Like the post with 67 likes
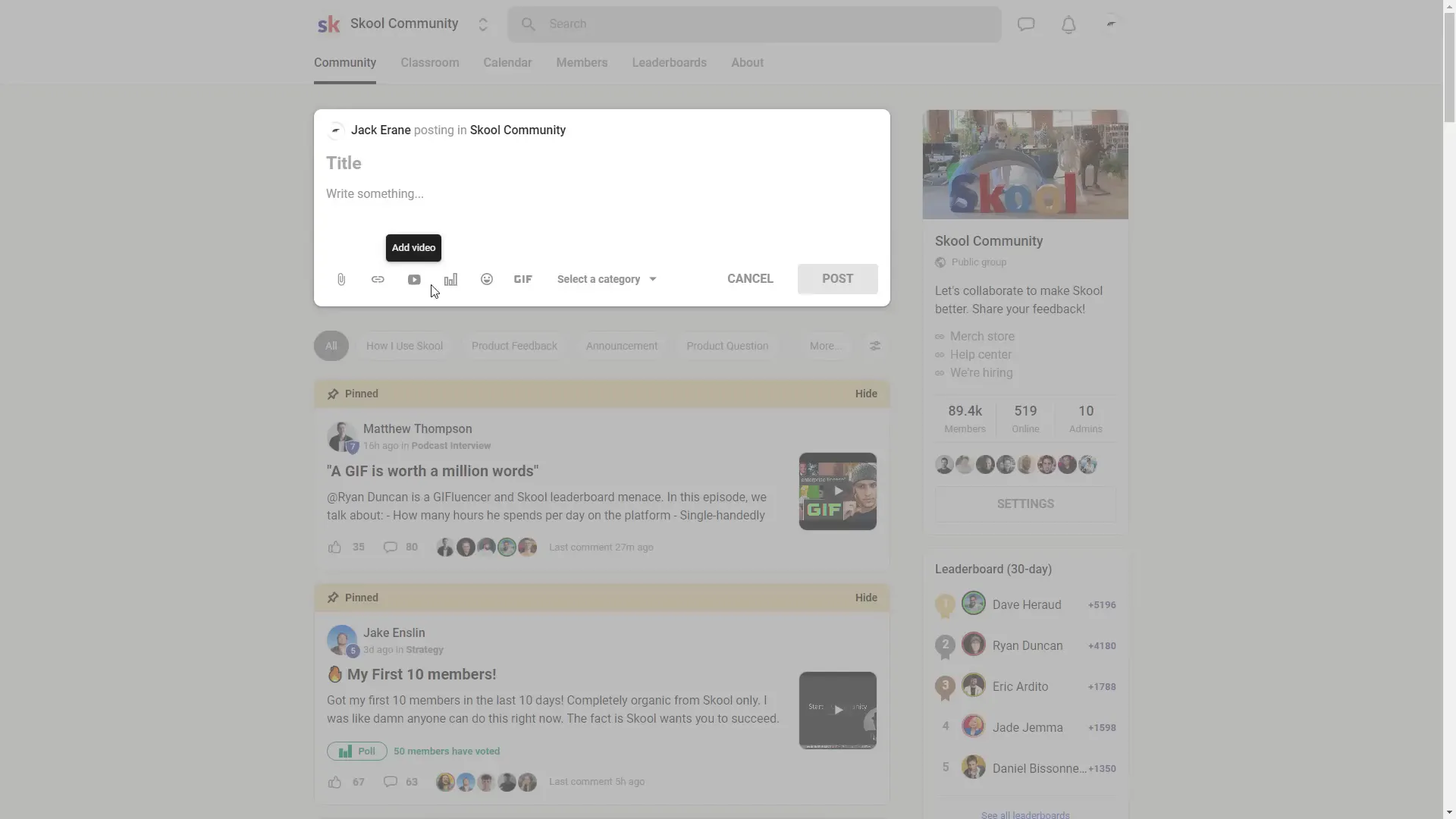Viewport: 1456px width, 819px height. point(334,782)
